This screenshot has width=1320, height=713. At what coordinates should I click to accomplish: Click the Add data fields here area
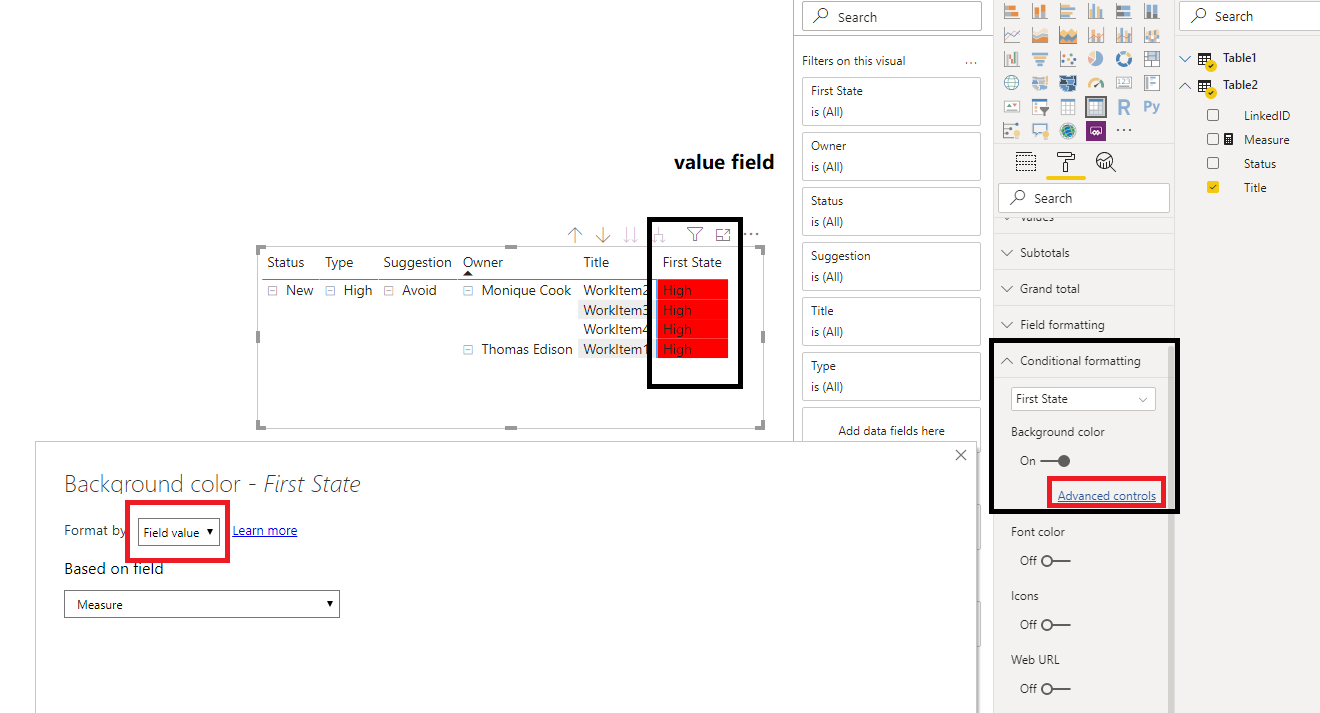(x=891, y=431)
